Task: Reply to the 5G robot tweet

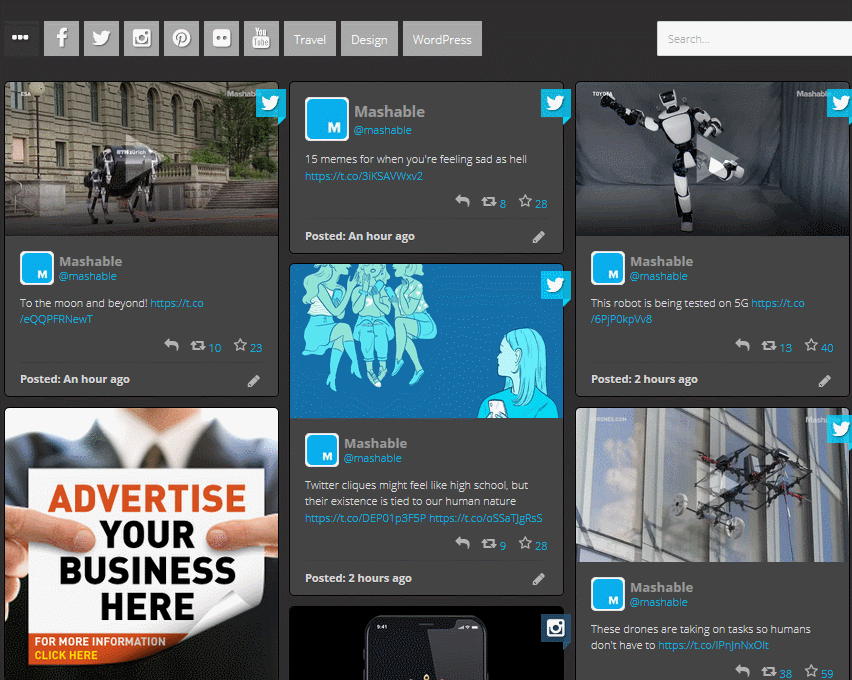Action: (743, 345)
